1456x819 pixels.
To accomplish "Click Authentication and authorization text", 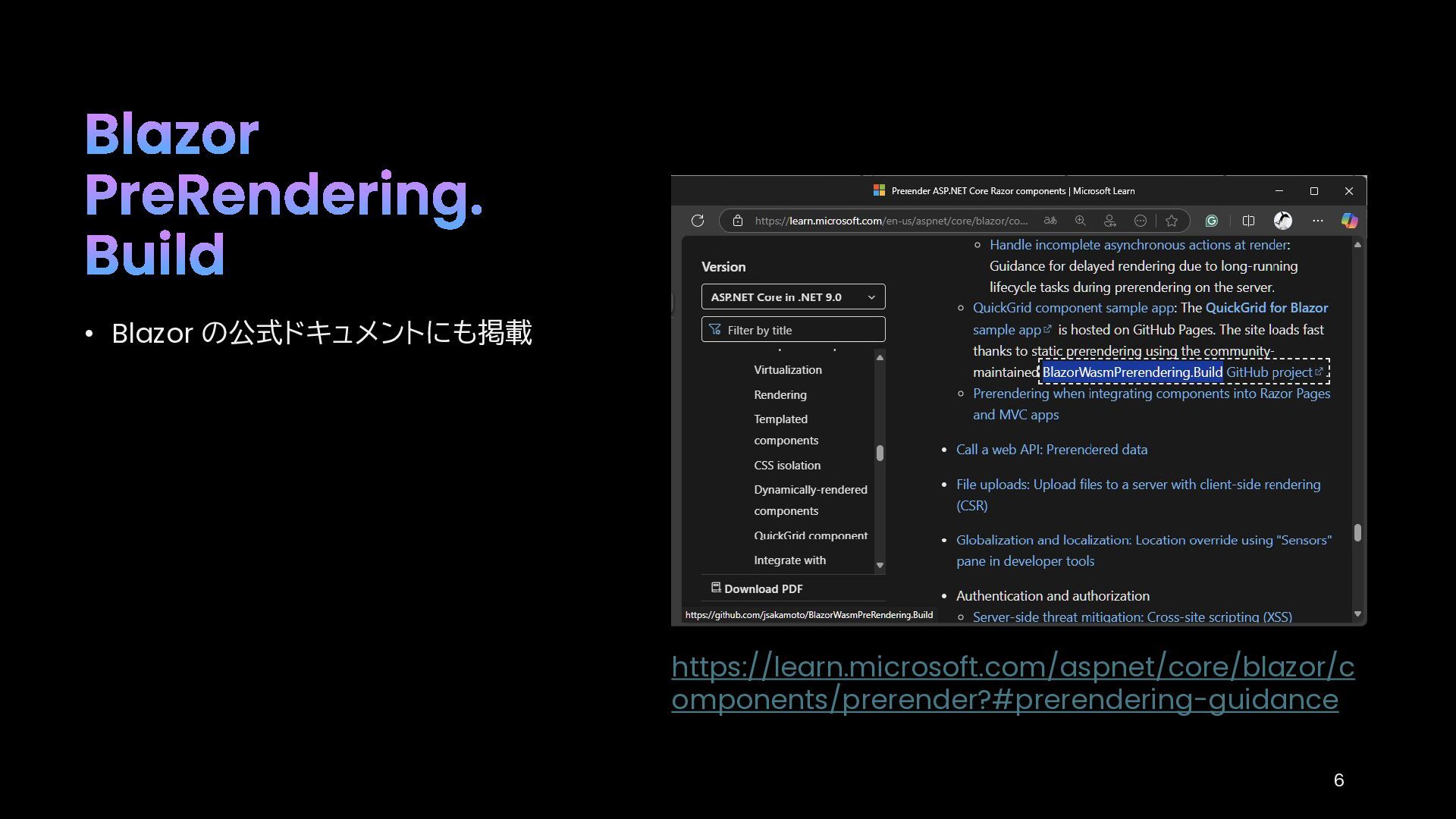I will (1053, 596).
